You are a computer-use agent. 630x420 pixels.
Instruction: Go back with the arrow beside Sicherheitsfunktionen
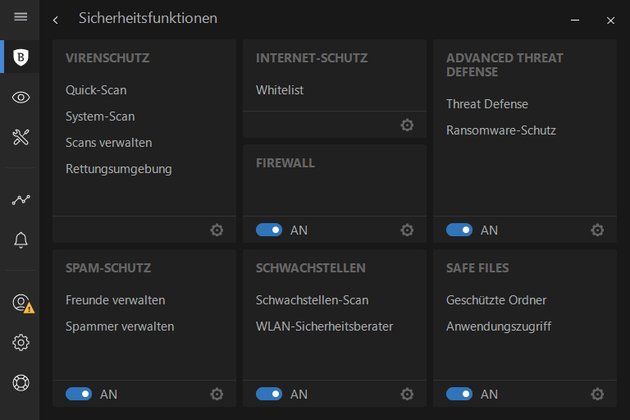click(55, 20)
